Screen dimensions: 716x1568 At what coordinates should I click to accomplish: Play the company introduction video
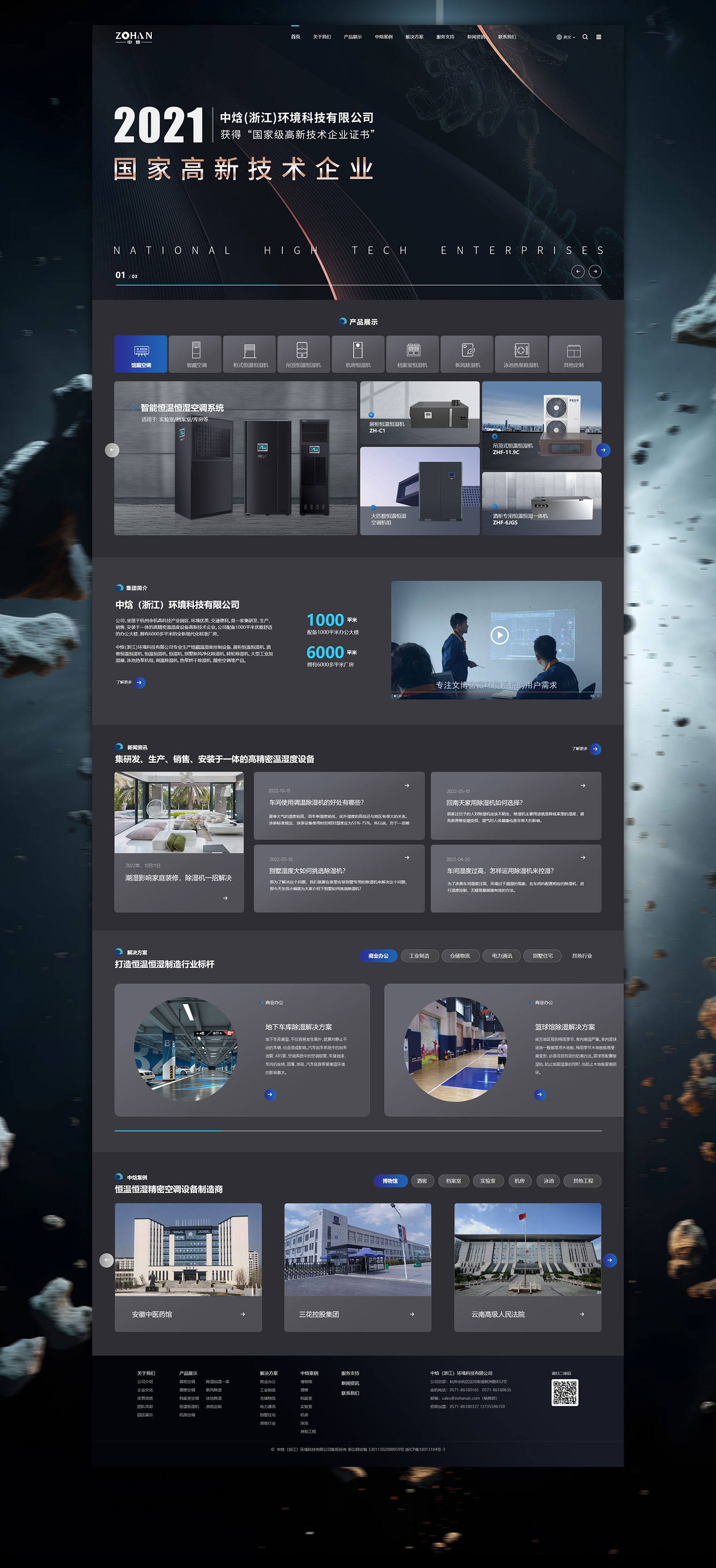click(499, 635)
